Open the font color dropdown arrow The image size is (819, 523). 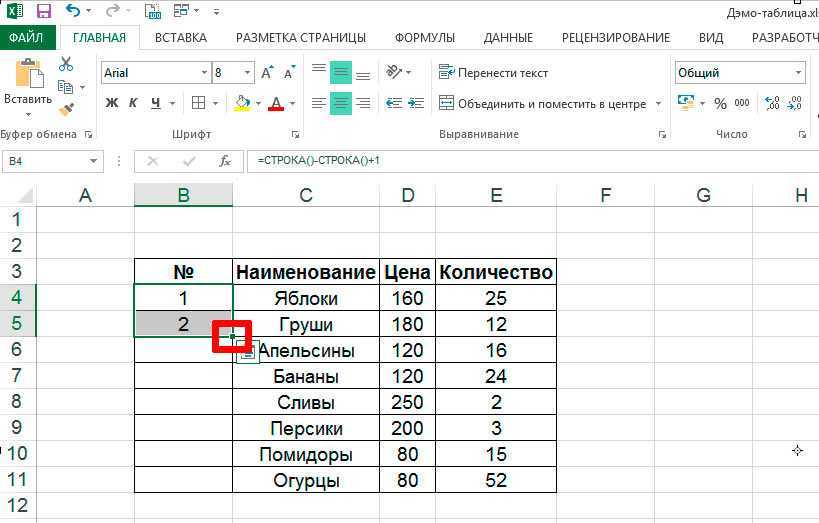[292, 103]
